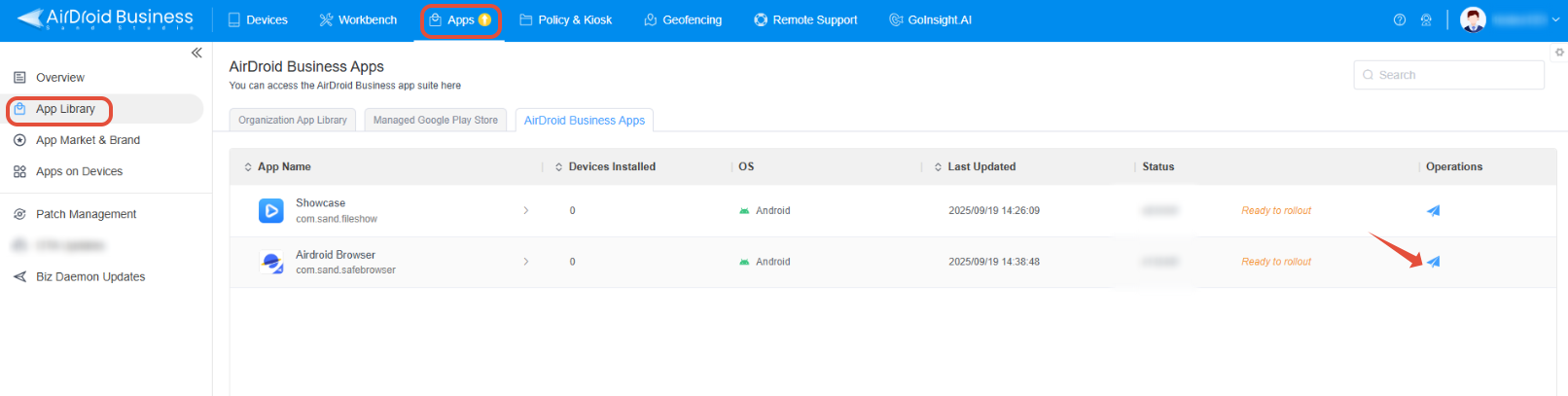This screenshot has width=1568, height=396.
Task: Click the Operations column header
Action: (1454, 167)
